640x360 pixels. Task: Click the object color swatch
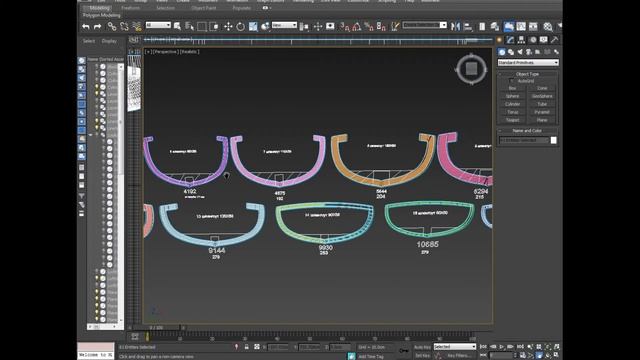coord(553,140)
